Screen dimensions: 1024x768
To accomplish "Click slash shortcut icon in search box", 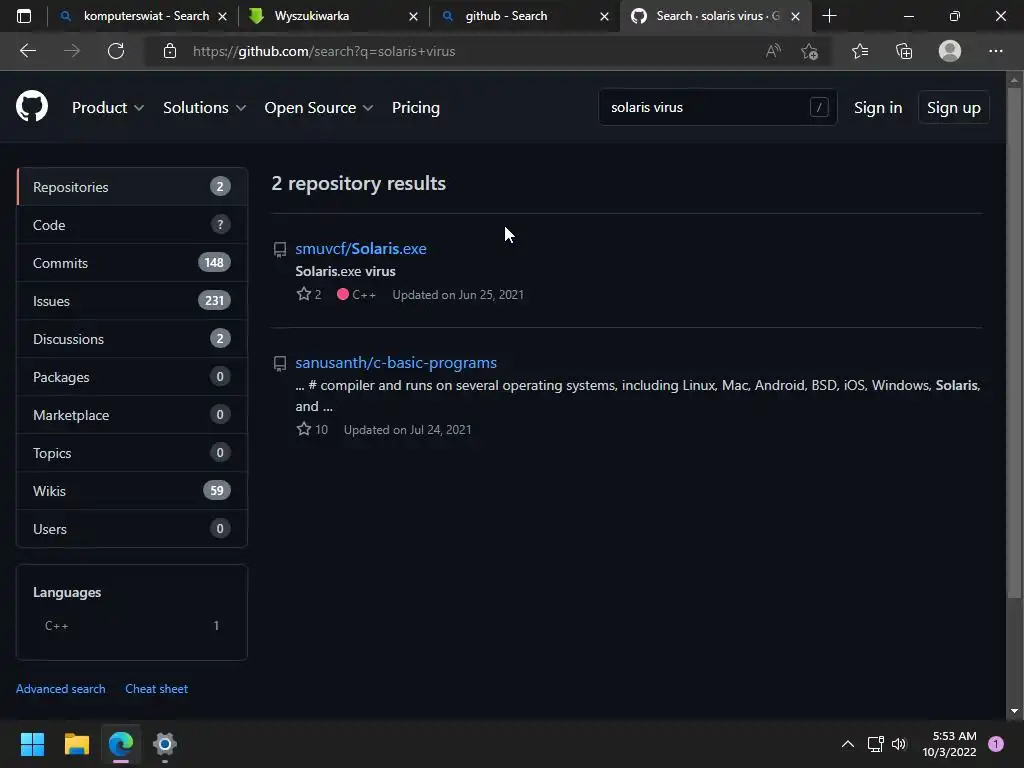I will (819, 107).
